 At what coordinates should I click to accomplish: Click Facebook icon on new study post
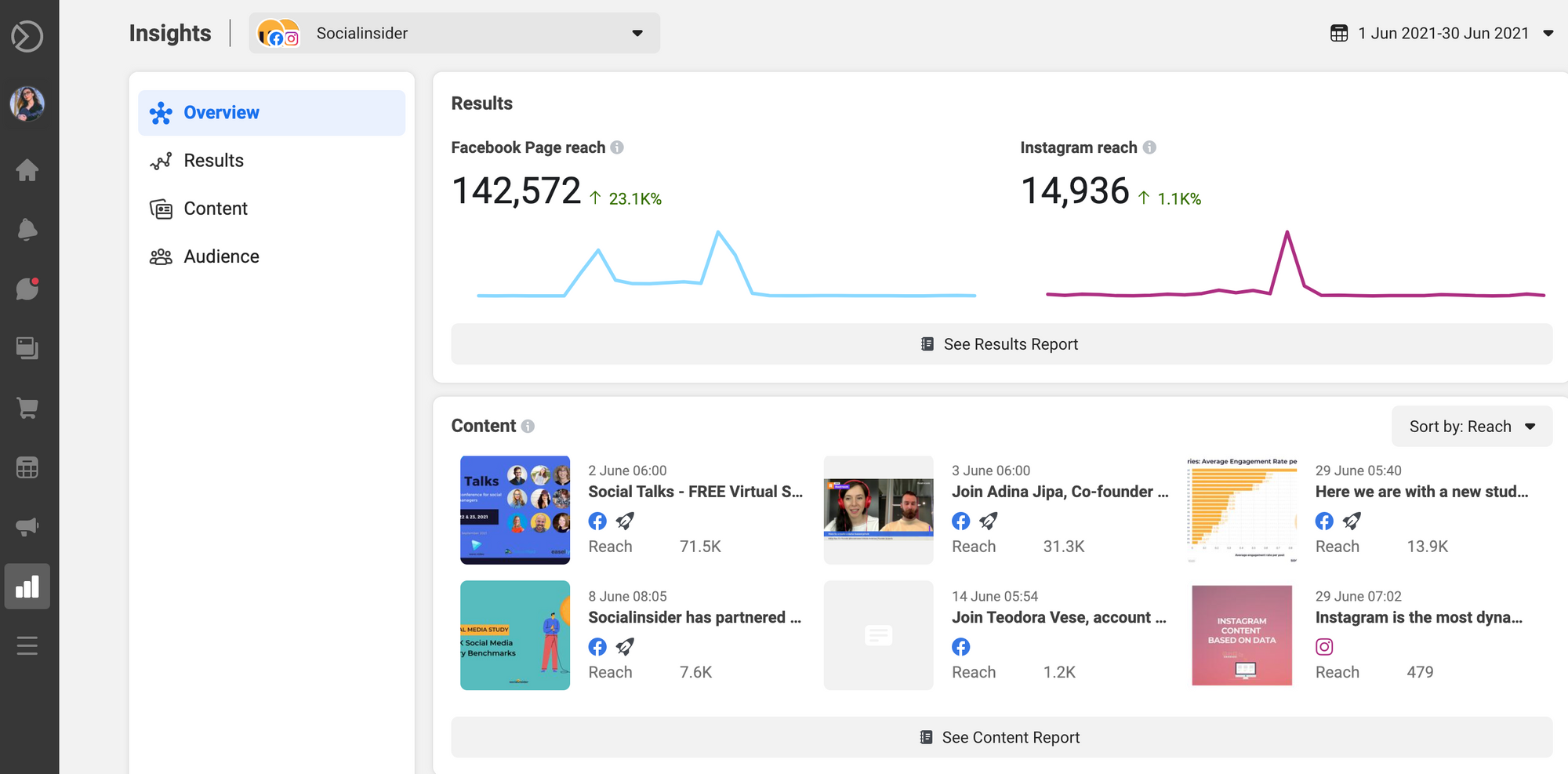click(x=1324, y=521)
